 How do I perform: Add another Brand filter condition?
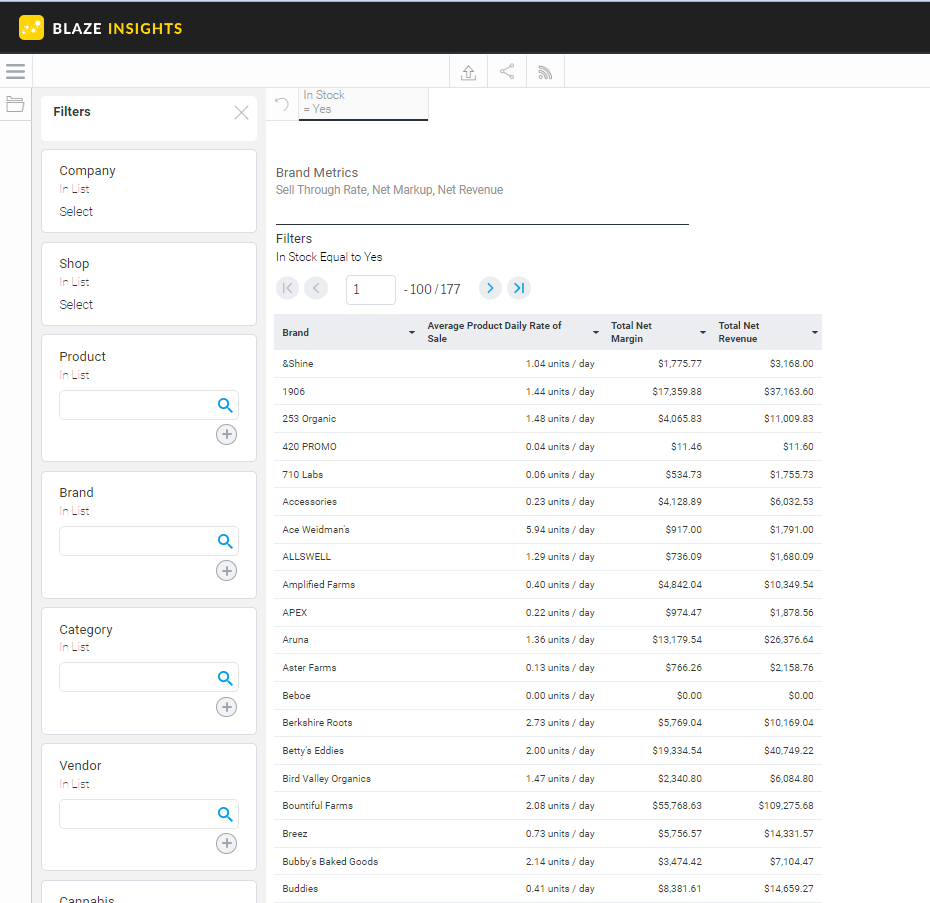pos(226,571)
